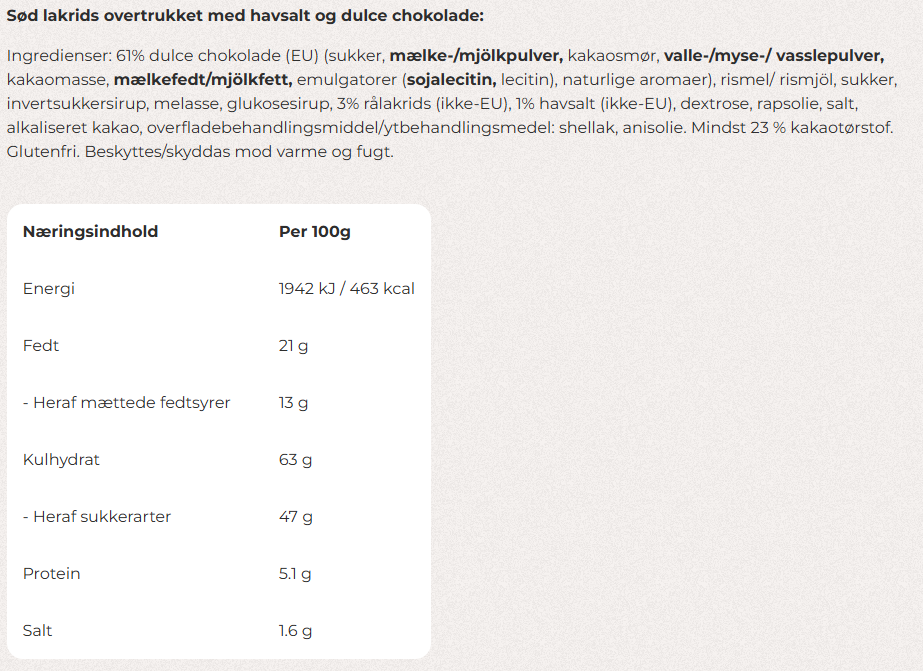Click the bold word 'sojalecitin'
The width and height of the screenshot is (923, 671).
[450, 79]
